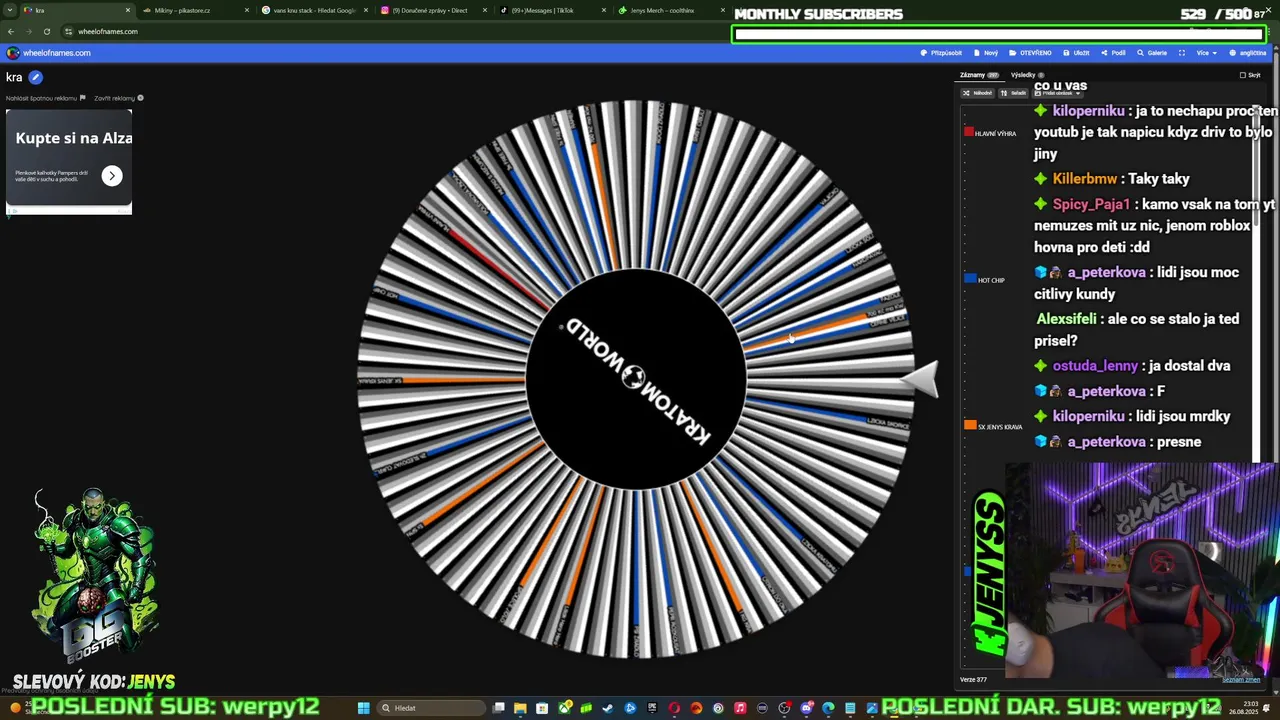The image size is (1280, 720).
Task: Shuffle entries with Náhodně button
Action: (978, 93)
